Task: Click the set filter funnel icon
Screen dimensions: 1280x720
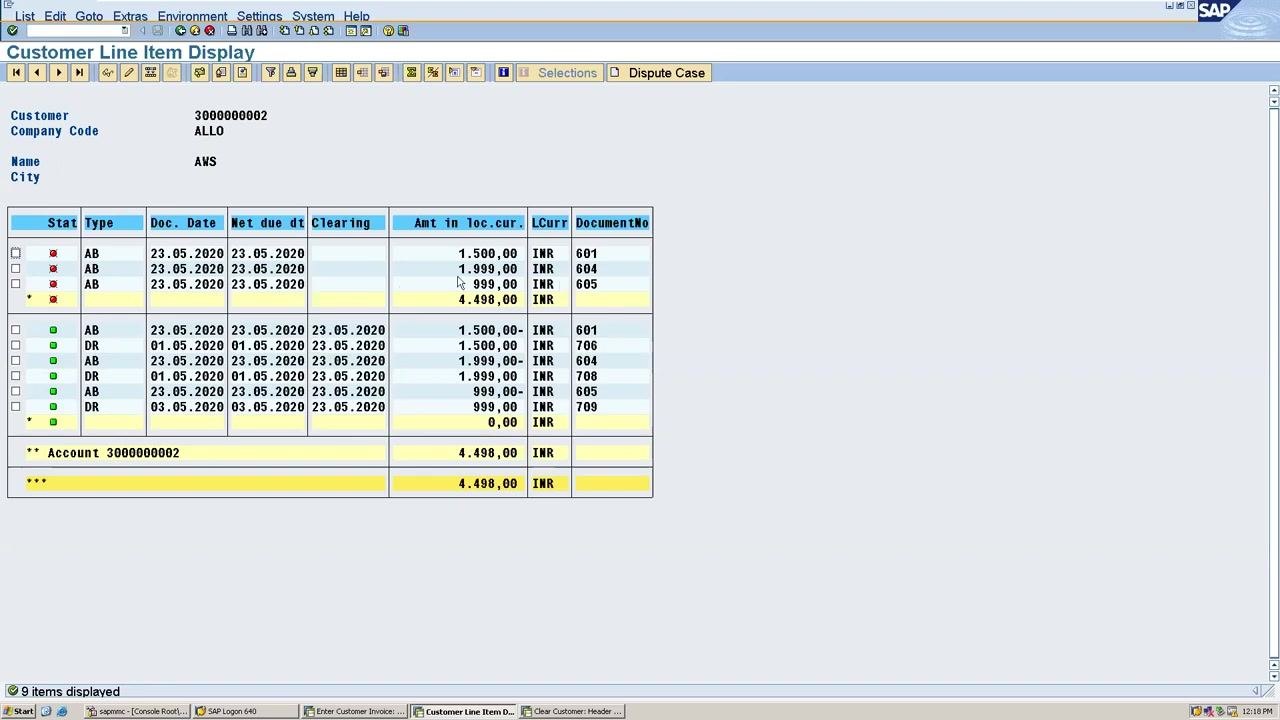Action: click(x=270, y=73)
